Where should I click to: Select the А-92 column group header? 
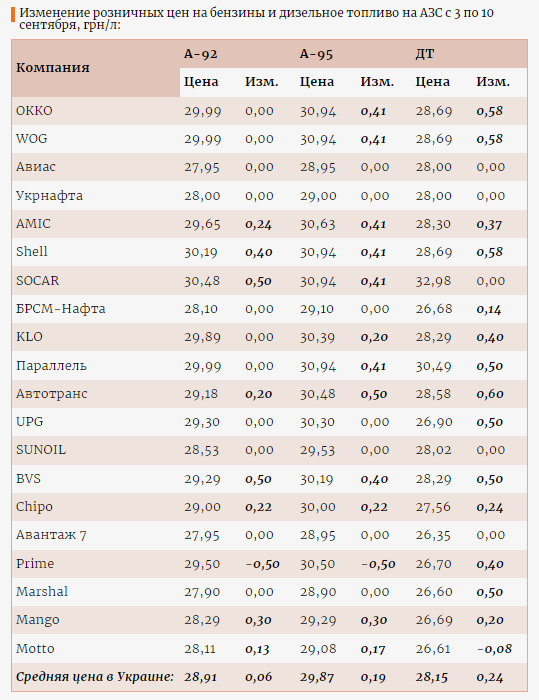pyautogui.click(x=201, y=54)
